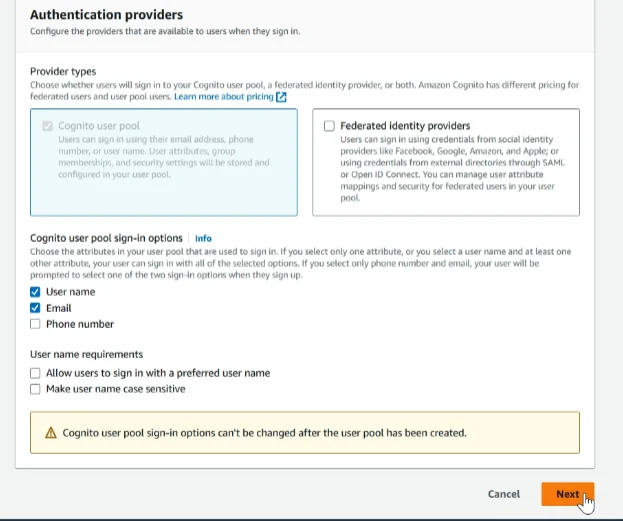Click the Cognito user pool card description
The height and width of the screenshot is (521, 623).
[x=164, y=157]
